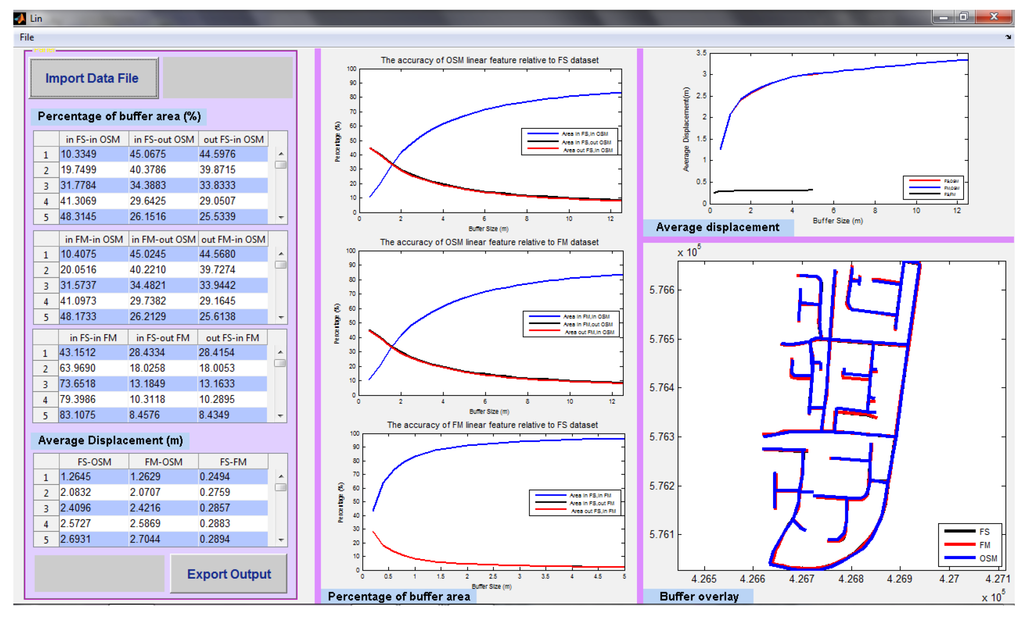
Task: Select the 'out FM-in OSM' column header
Action: 233,239
